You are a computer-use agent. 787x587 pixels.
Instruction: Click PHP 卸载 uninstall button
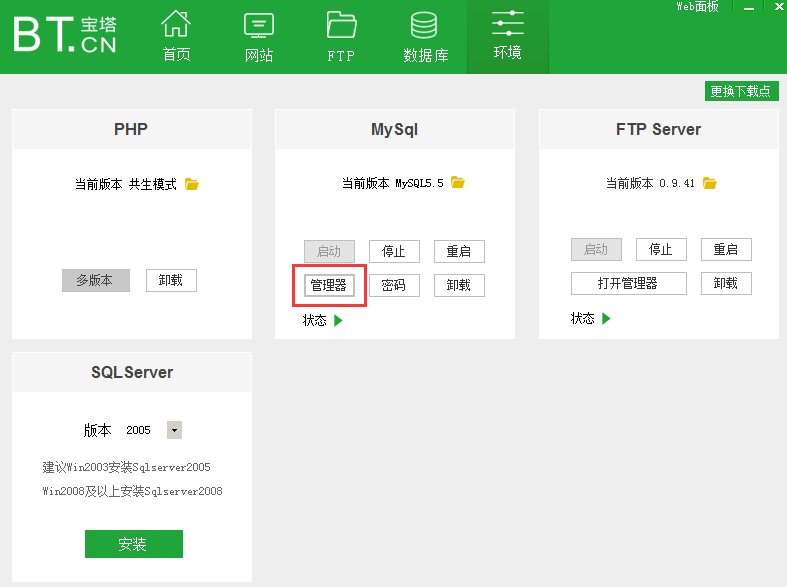[x=171, y=280]
